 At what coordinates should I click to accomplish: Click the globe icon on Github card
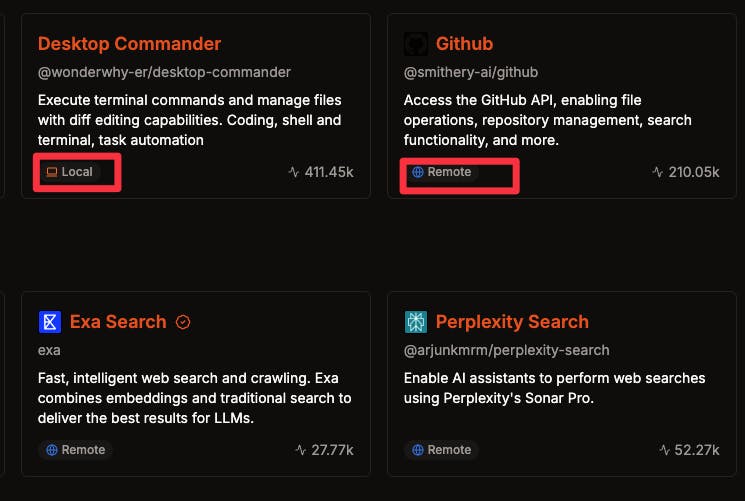418,172
